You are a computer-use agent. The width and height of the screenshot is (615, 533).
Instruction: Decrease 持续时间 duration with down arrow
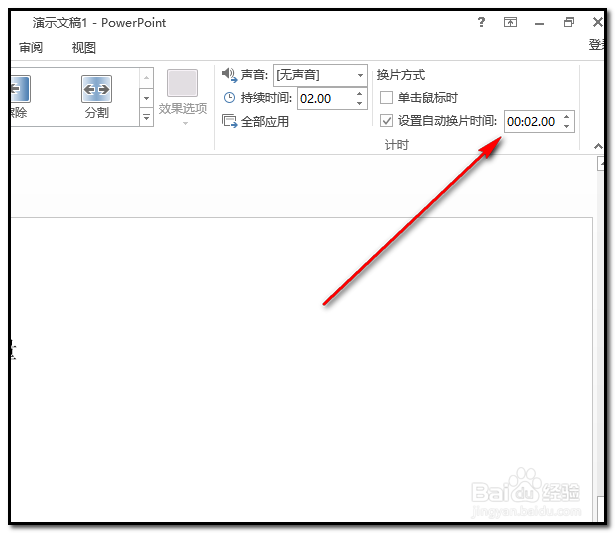[x=359, y=104]
